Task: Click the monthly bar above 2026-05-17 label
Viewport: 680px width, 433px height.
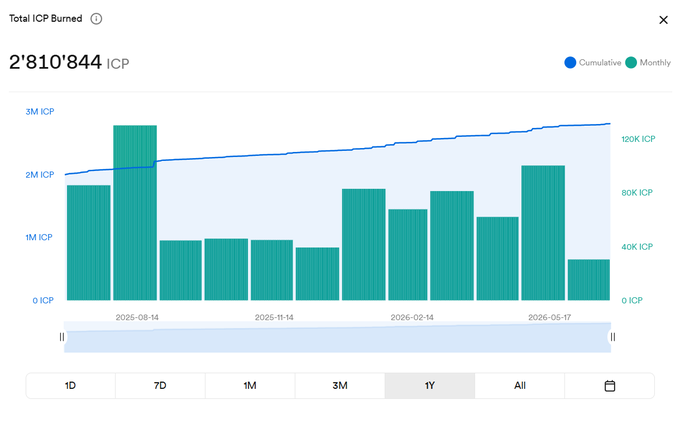Action: (x=543, y=233)
